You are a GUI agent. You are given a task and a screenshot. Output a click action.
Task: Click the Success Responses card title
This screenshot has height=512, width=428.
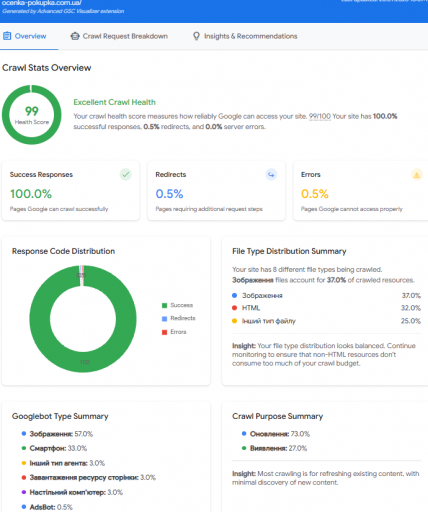tap(41, 175)
